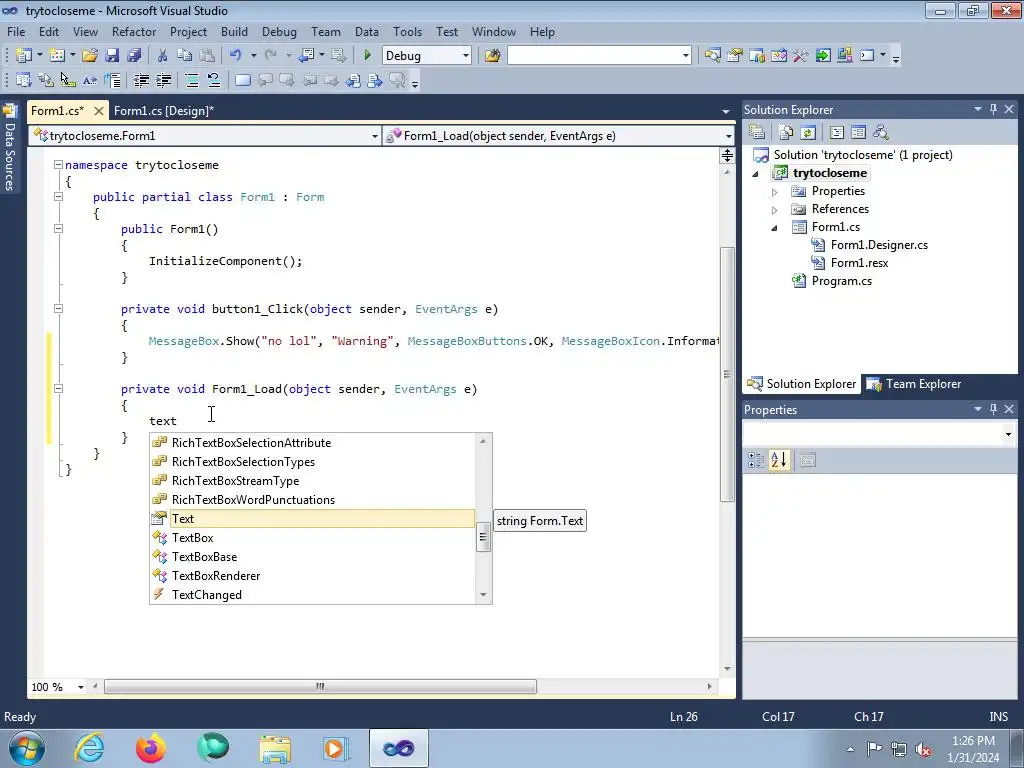Screen dimensions: 1024x768
Task: Open Properties Window from the toolbar icon
Action: 735,56
